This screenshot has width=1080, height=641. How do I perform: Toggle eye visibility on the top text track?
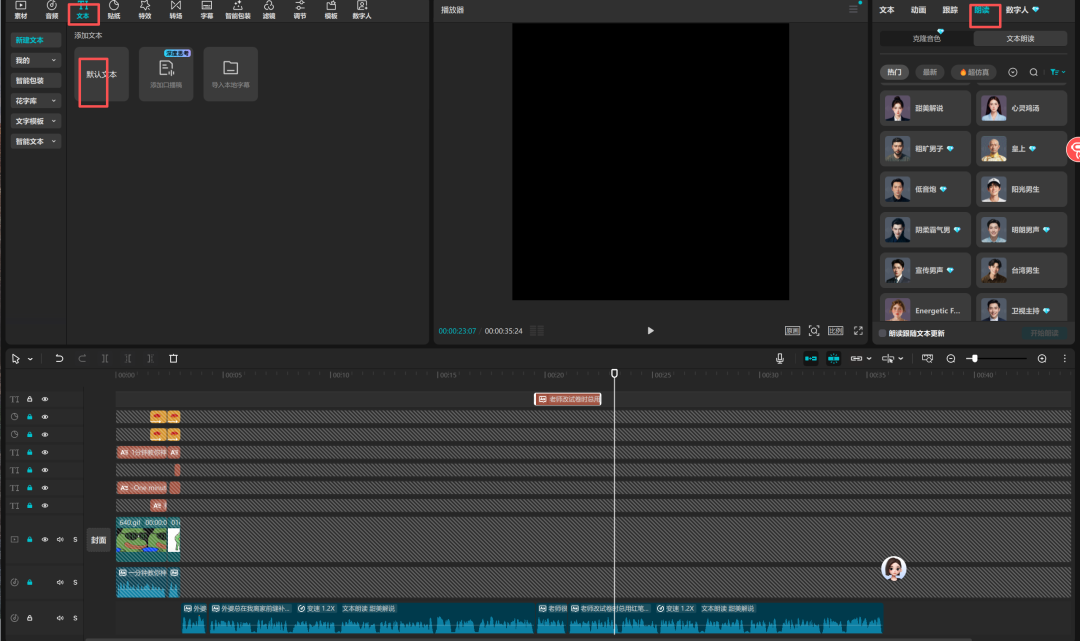coord(45,399)
